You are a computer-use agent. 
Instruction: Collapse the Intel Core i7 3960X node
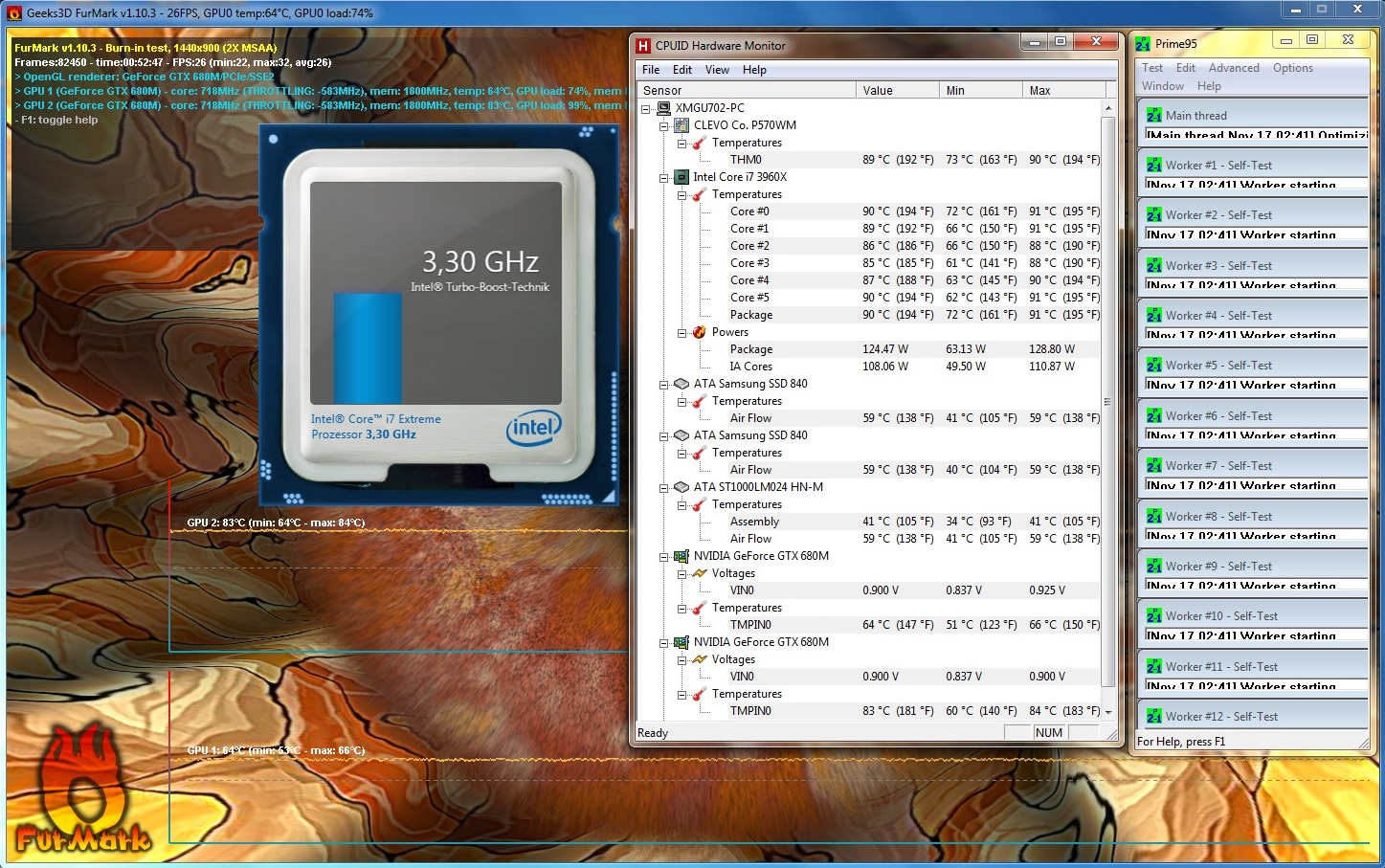pos(663,178)
